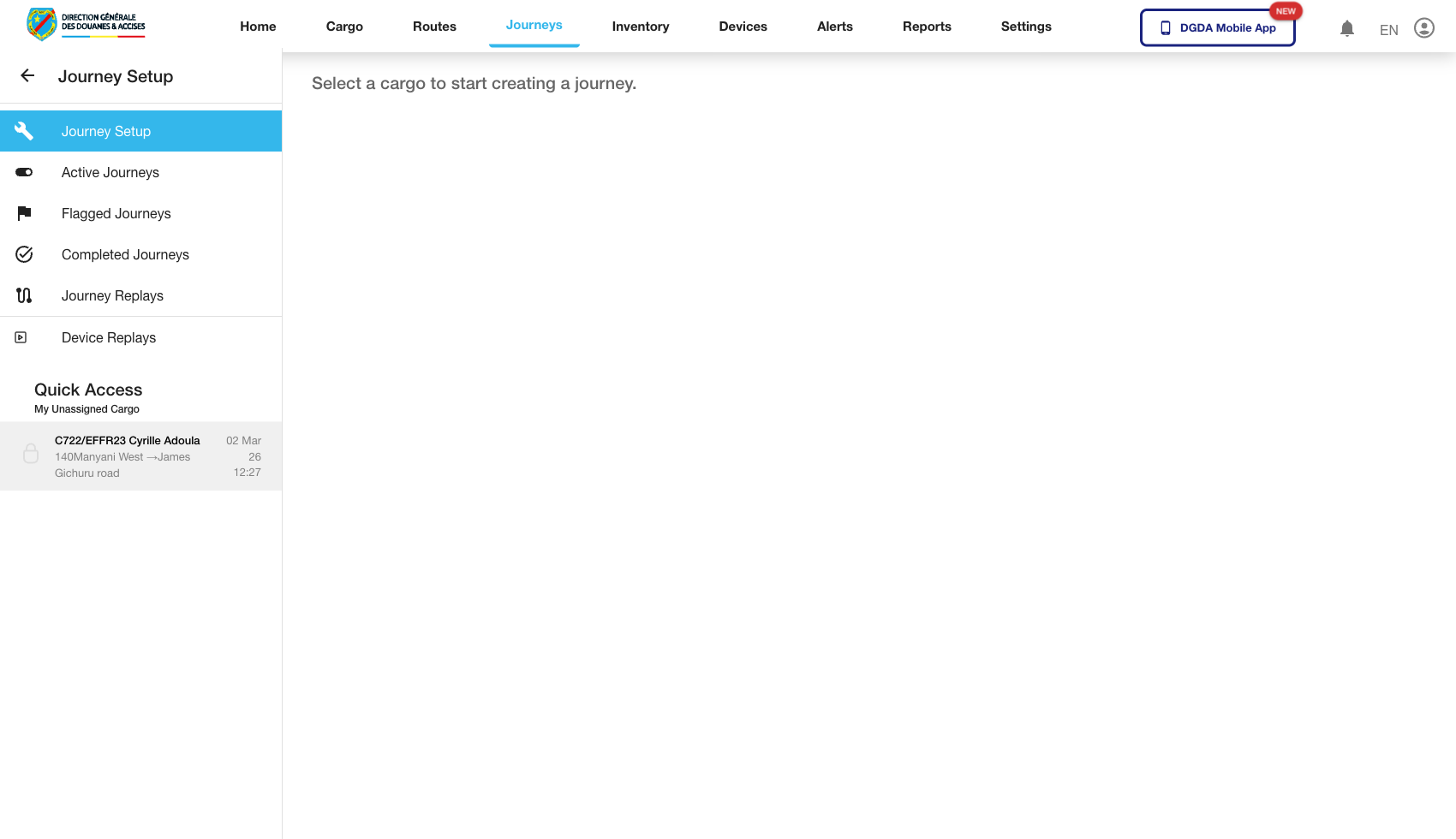This screenshot has height=839, width=1456.
Task: Click the DGDA Douanes et Accises logo
Action: (85, 24)
